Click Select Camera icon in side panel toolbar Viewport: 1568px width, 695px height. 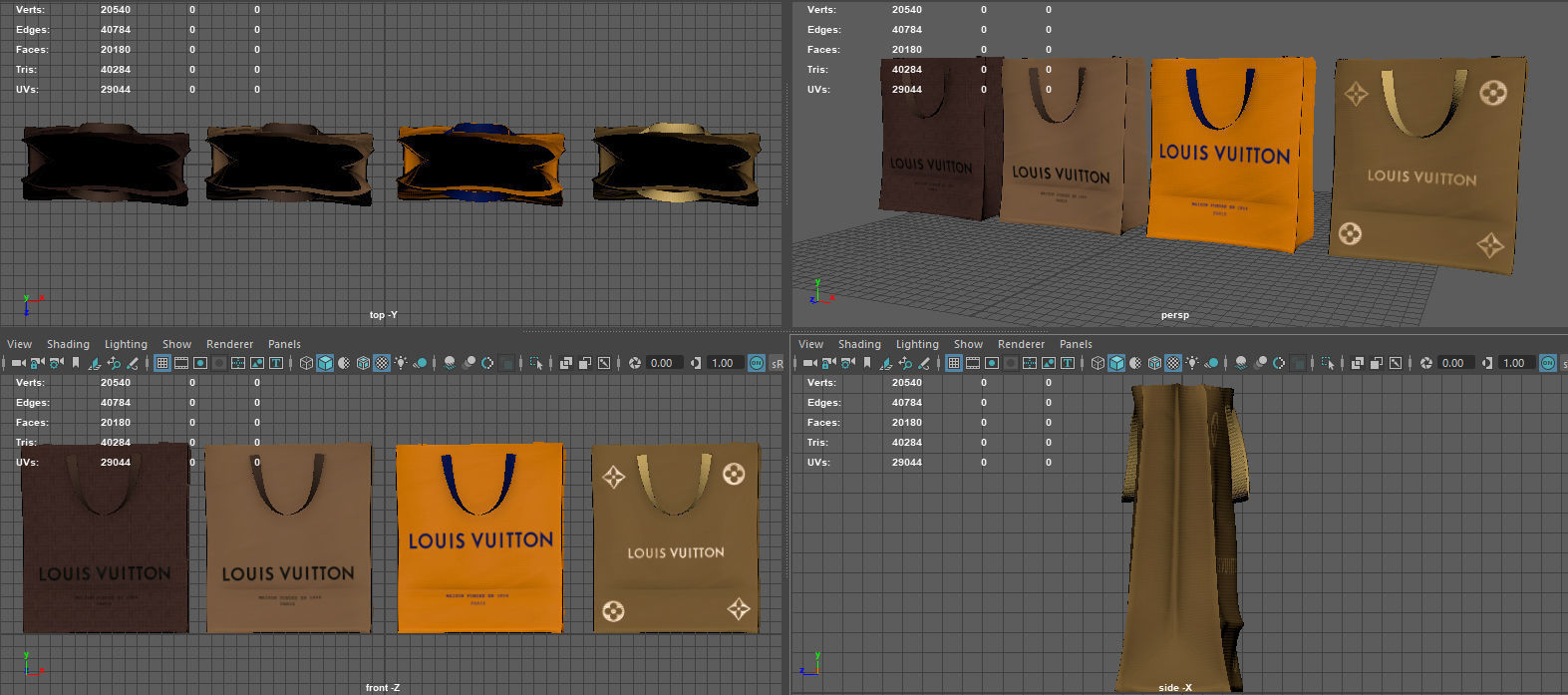(x=809, y=363)
